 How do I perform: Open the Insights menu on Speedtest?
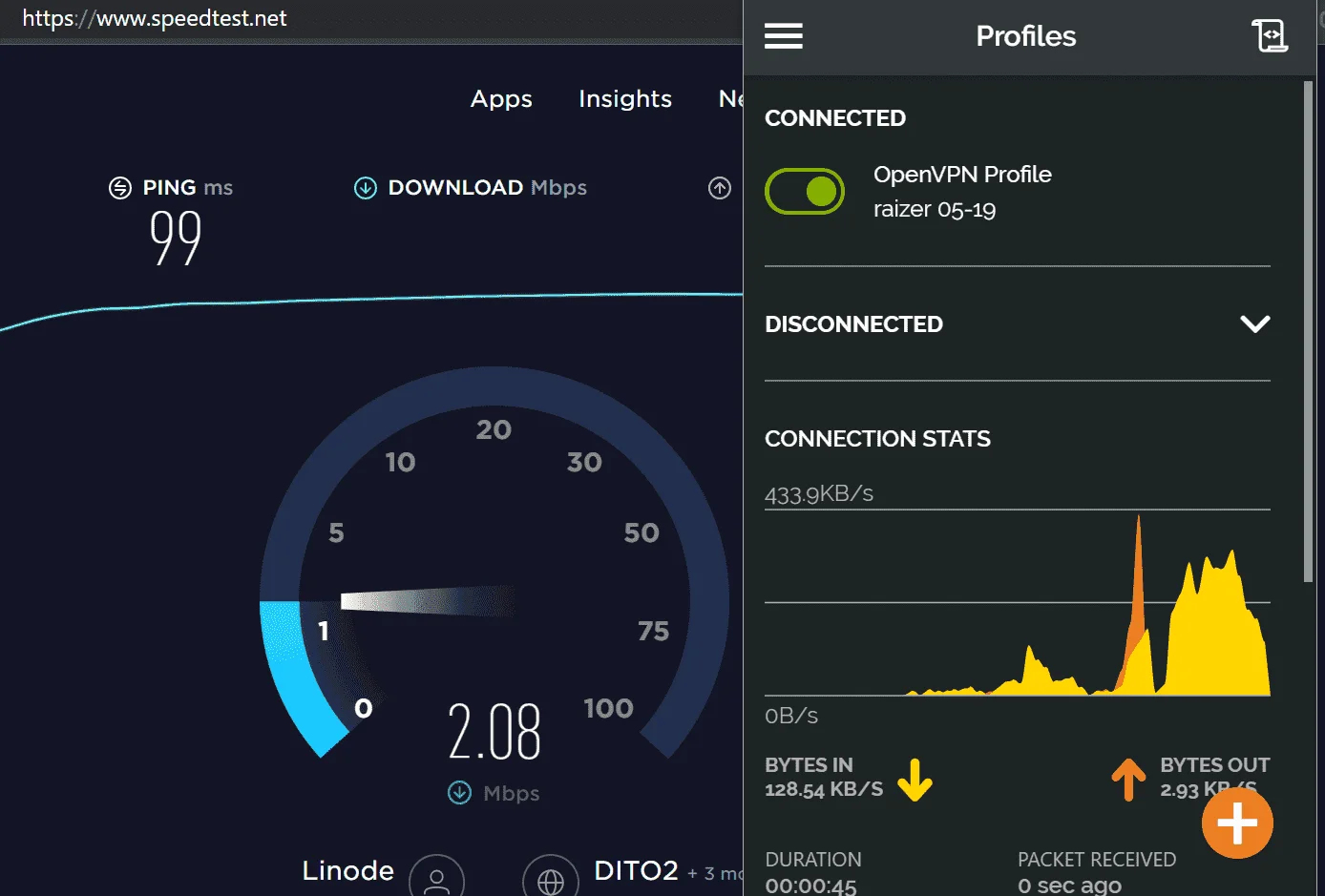[x=625, y=99]
